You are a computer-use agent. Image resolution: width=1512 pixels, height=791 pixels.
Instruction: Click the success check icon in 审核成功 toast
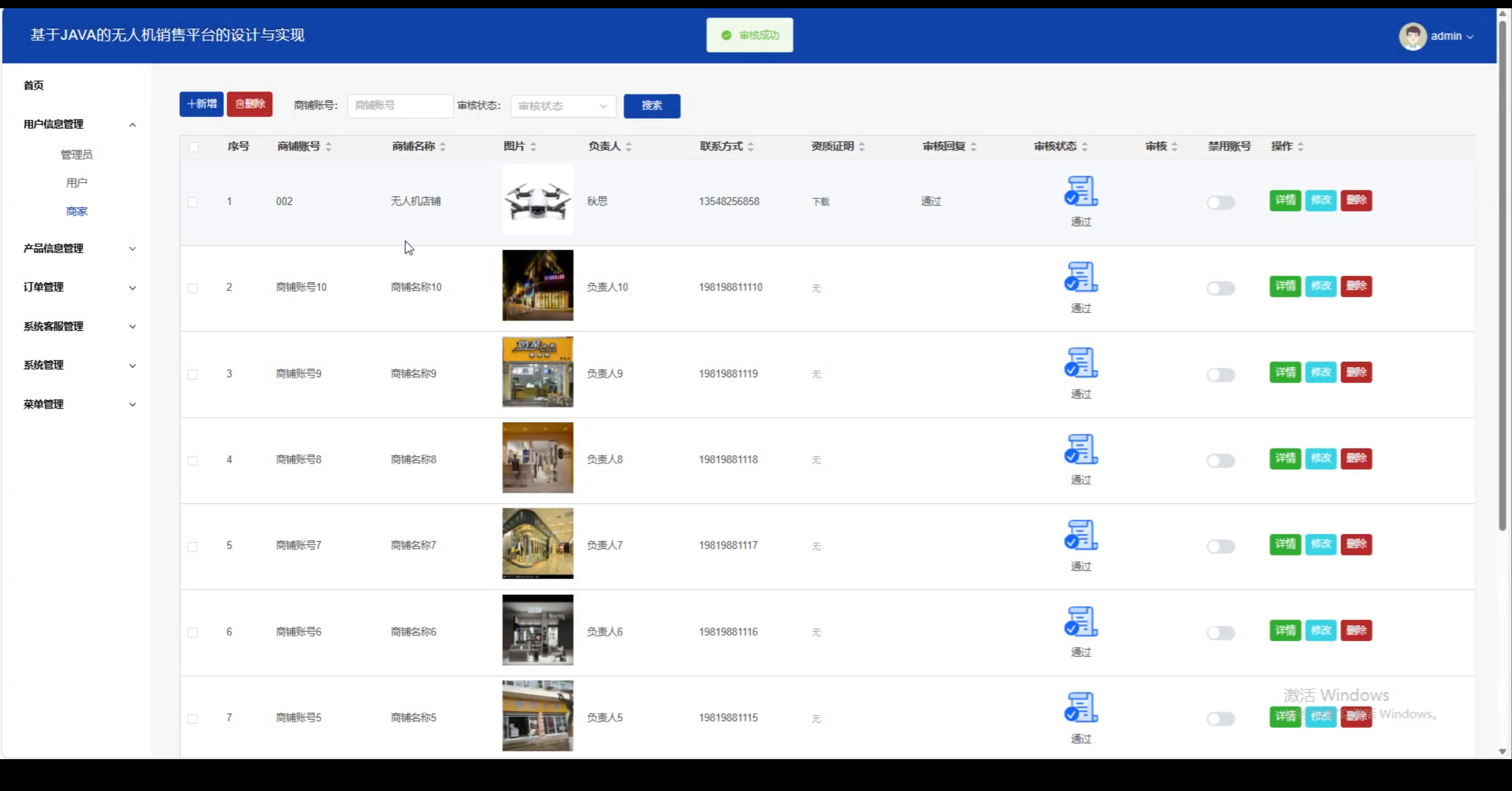pos(726,35)
